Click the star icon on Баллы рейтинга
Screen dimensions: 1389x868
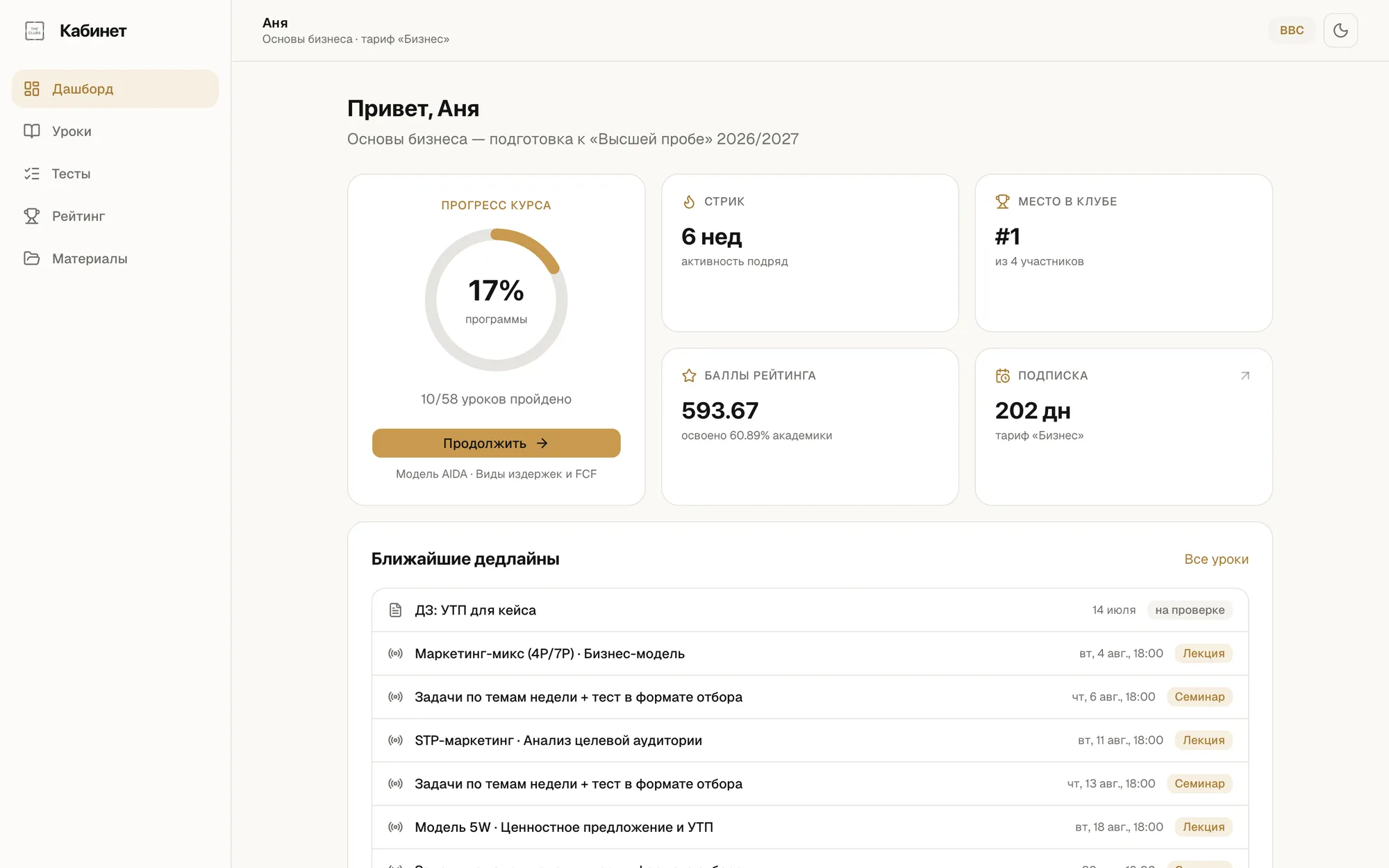pos(689,376)
